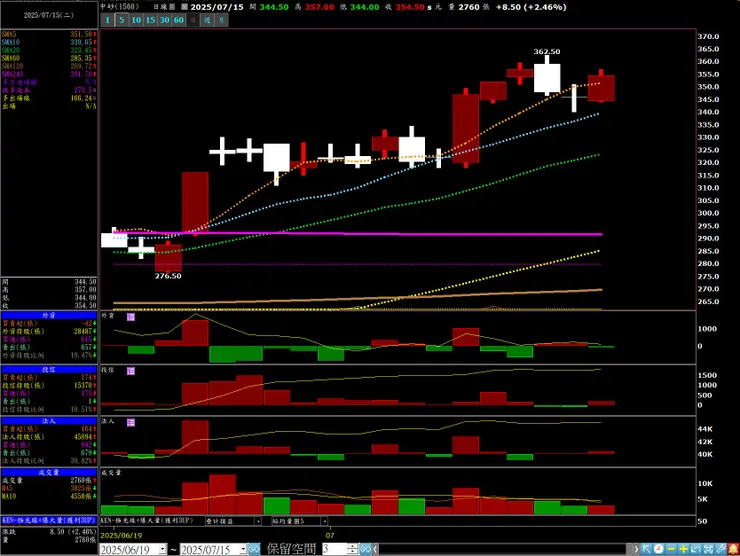Click the horizontal scrollbar right arrow

click(x=636, y=549)
